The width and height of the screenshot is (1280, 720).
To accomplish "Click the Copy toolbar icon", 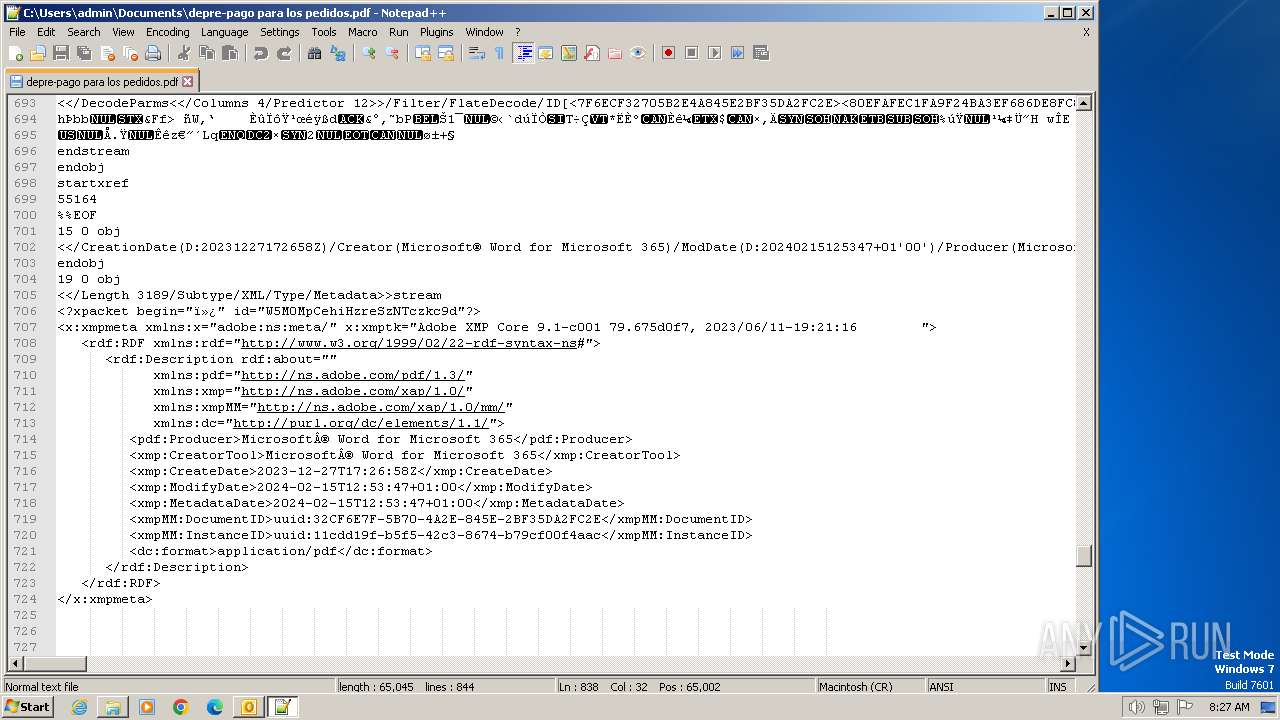I will pyautogui.click(x=206, y=53).
